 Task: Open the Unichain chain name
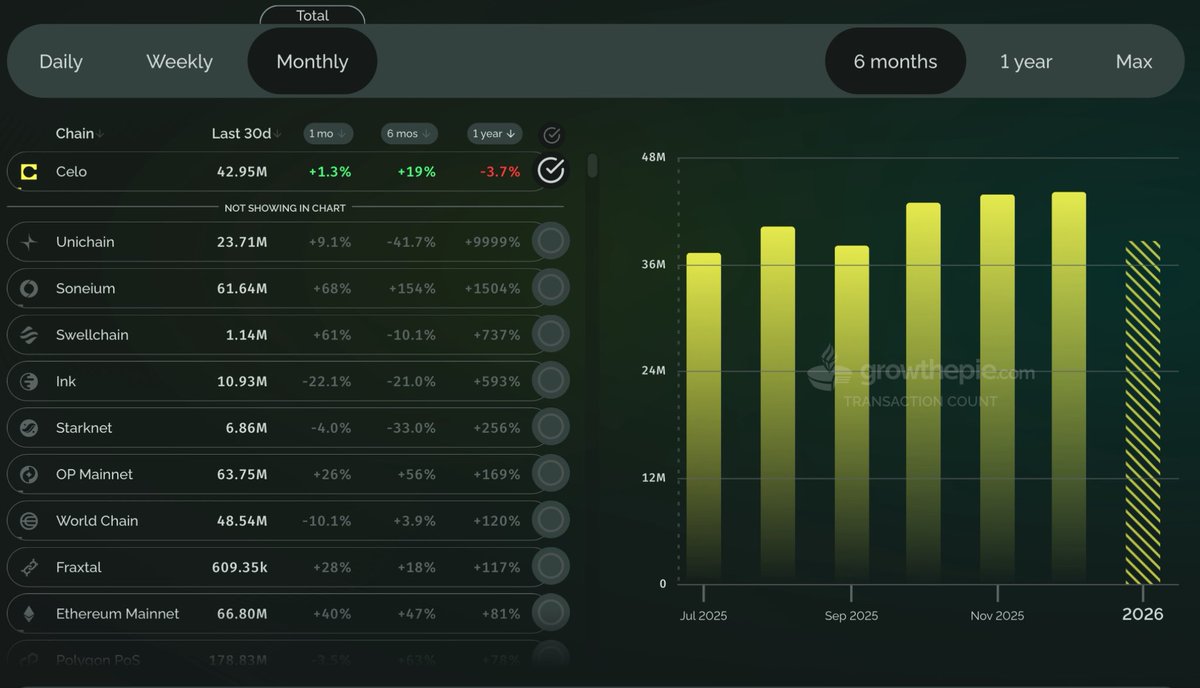pos(85,242)
